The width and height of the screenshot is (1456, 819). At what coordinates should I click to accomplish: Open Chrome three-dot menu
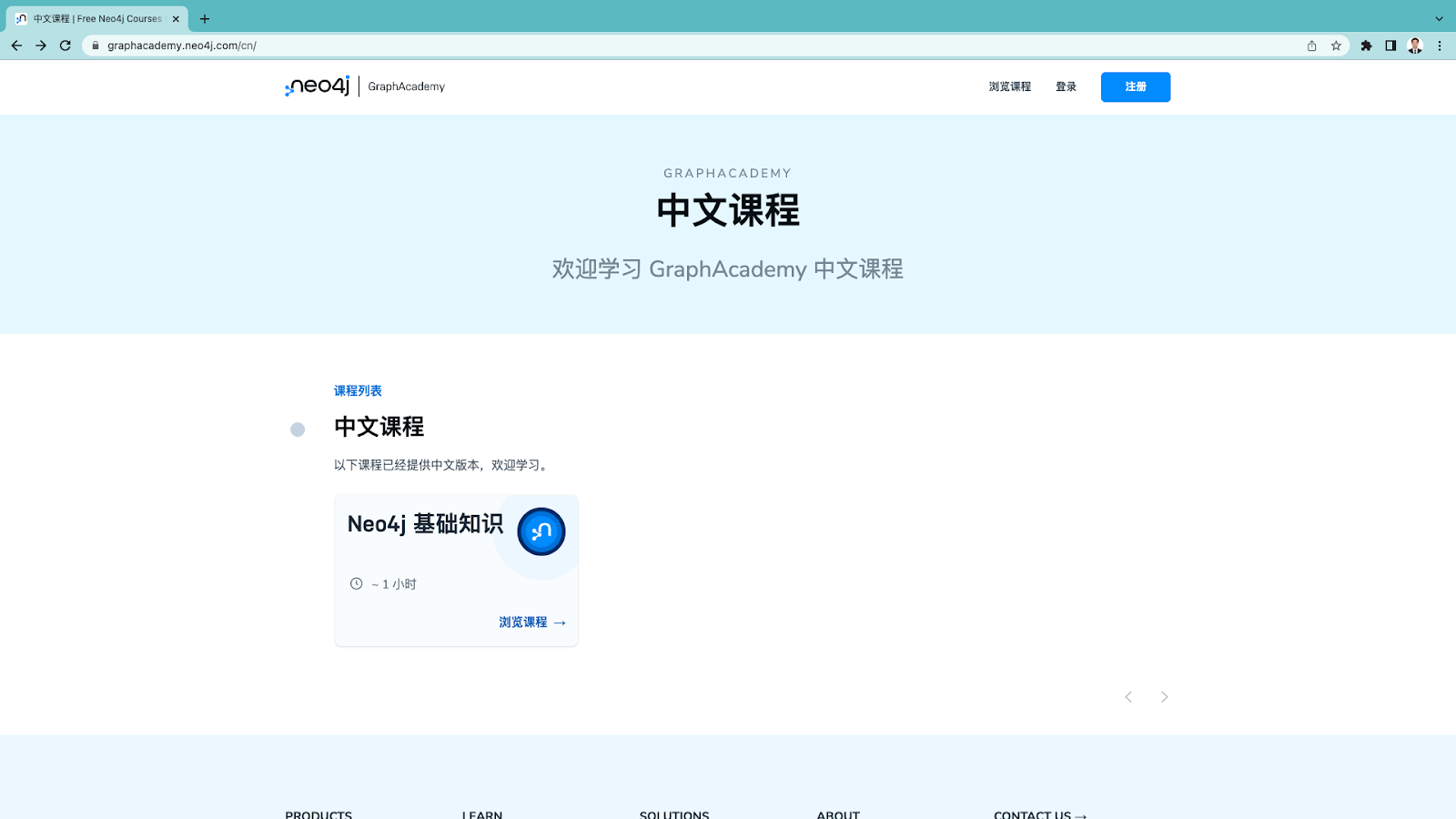1440,45
